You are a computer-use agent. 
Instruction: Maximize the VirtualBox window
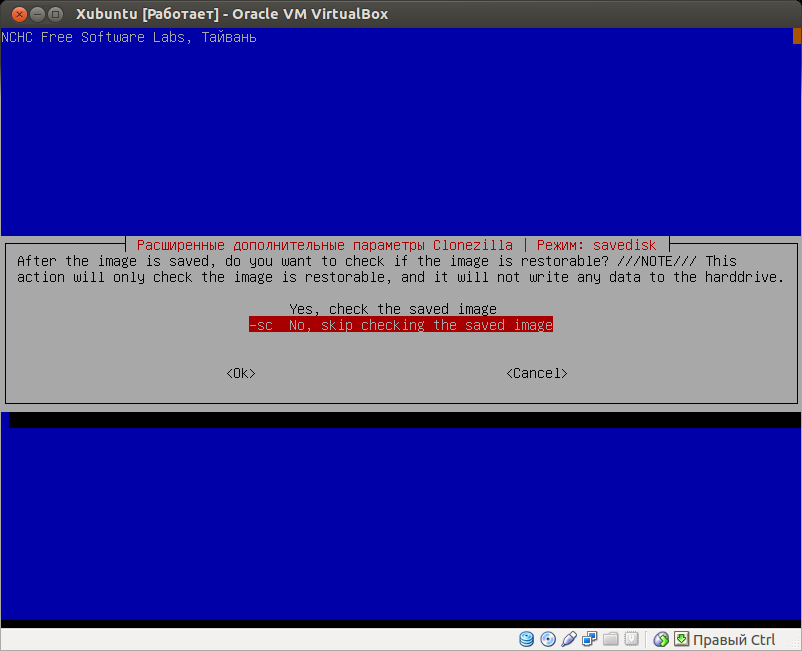pos(56,14)
